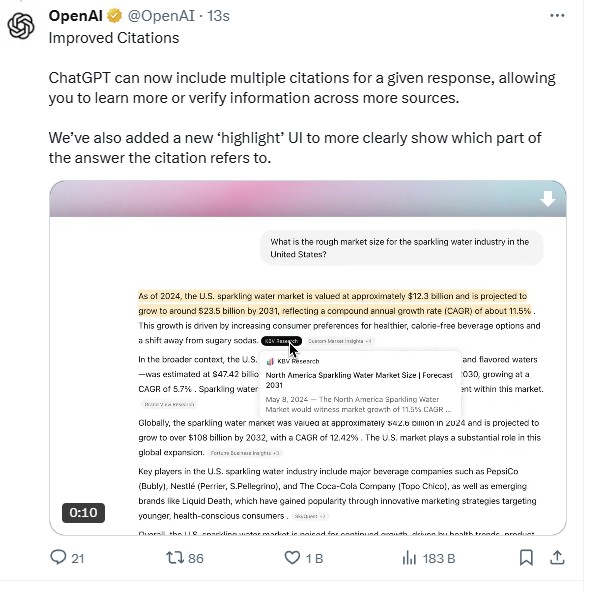The image size is (599, 591).
Task: Like the post with heart icon
Action: click(x=292, y=558)
